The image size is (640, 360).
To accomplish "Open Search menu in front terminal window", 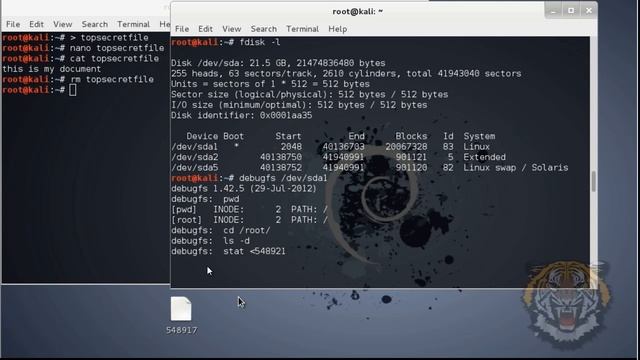I will [264, 29].
